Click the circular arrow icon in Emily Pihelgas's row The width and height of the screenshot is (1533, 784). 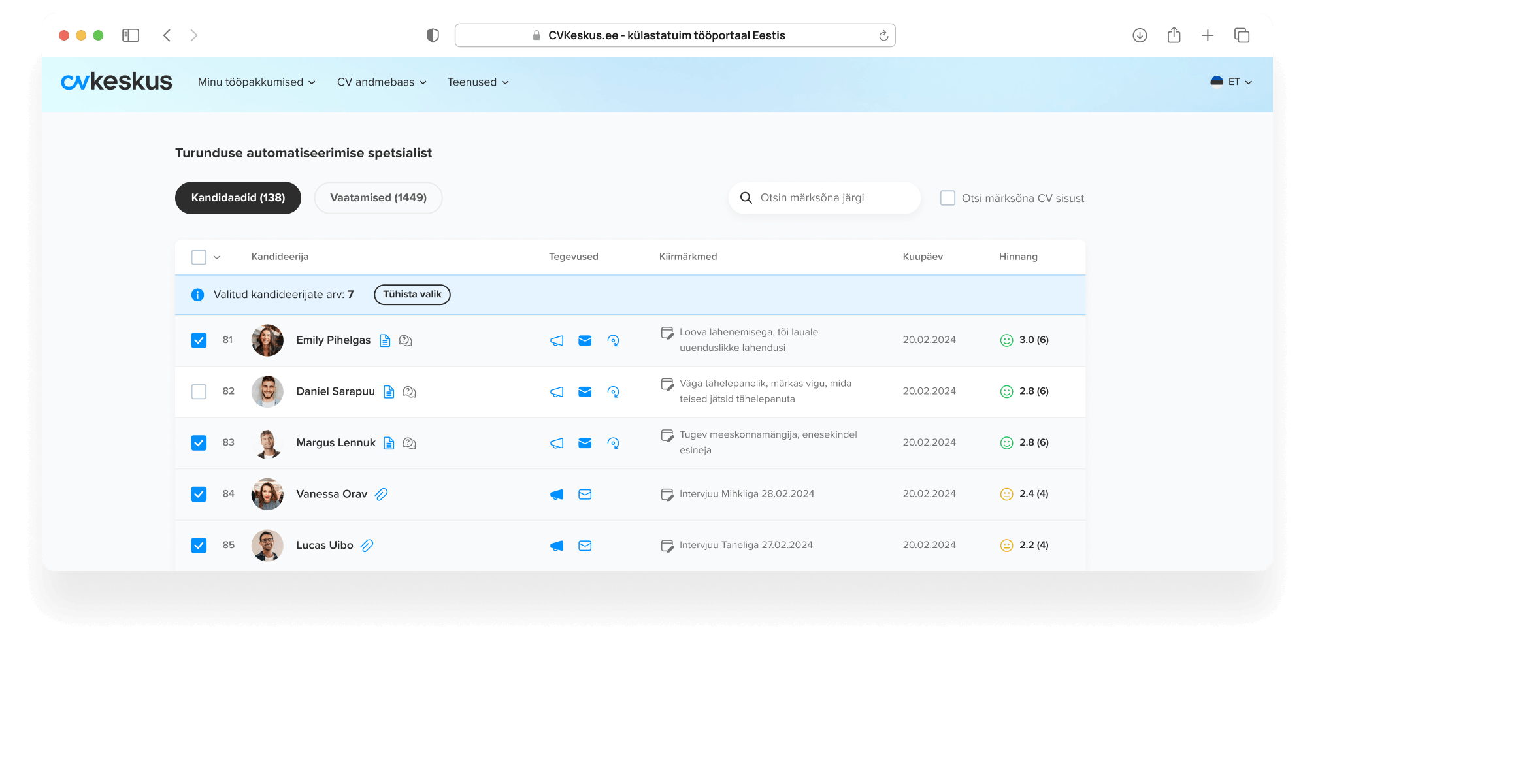(x=613, y=340)
